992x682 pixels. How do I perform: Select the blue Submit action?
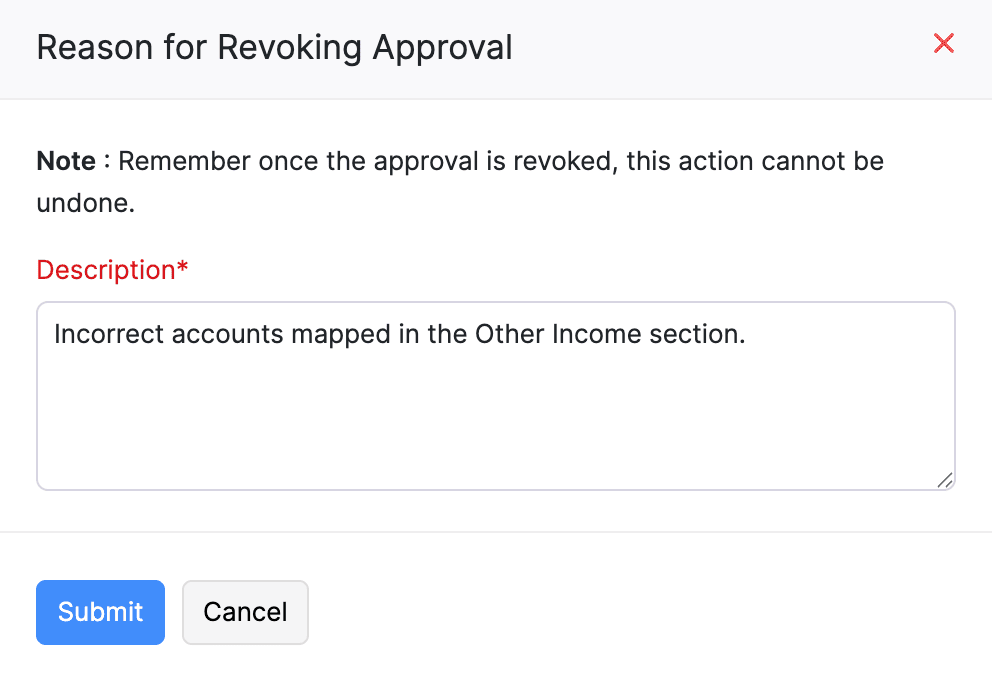click(100, 612)
